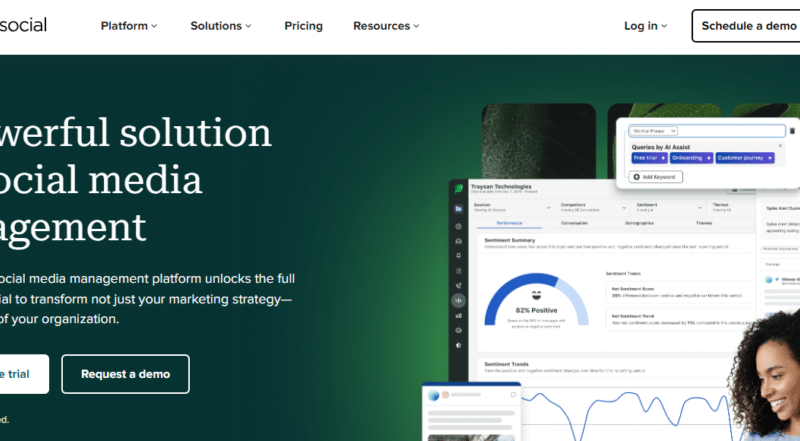800x441 pixels.
Task: Click the Sprout leaf logo in dashboard sidebar
Action: tap(459, 188)
